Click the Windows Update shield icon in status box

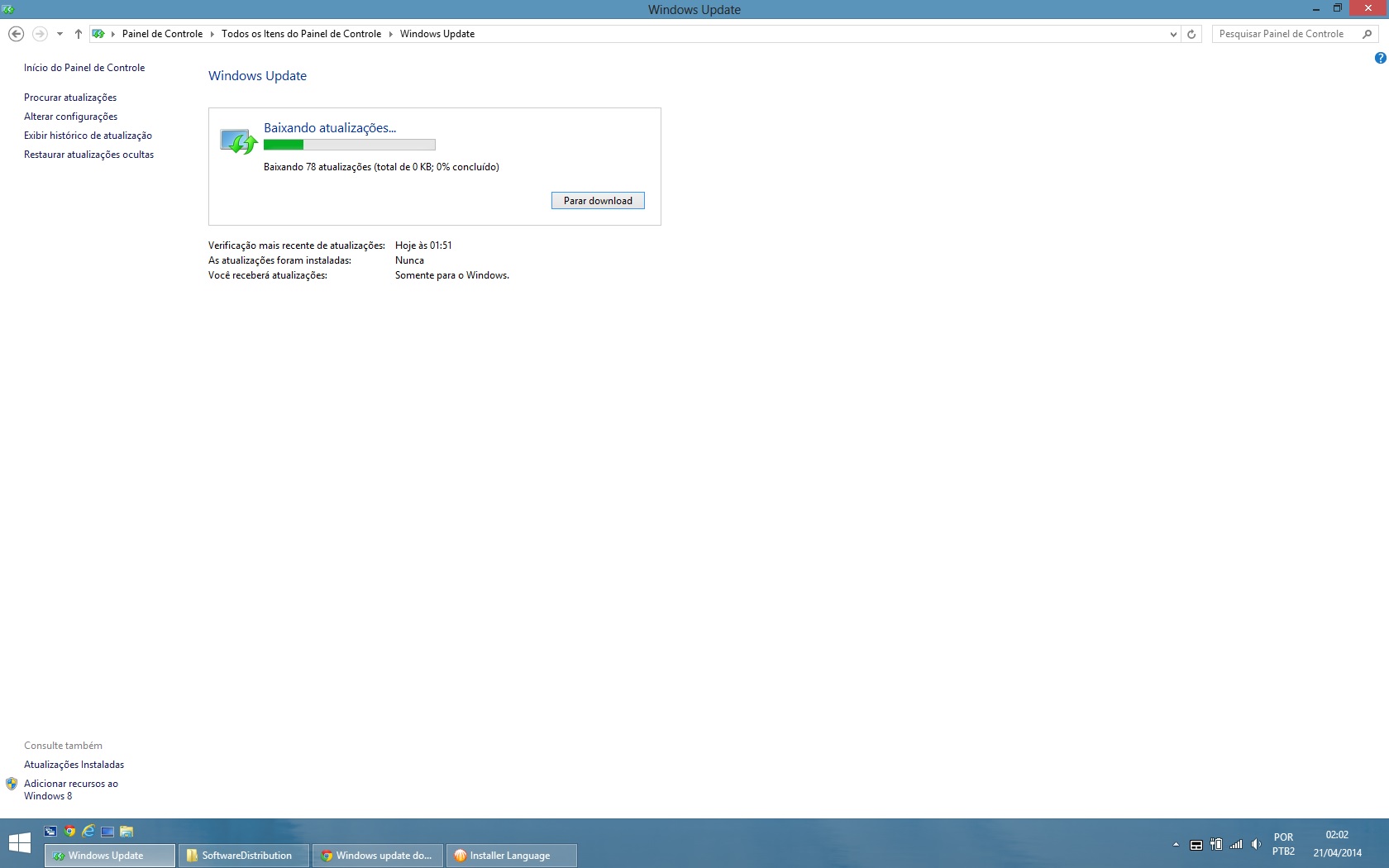coord(239,141)
